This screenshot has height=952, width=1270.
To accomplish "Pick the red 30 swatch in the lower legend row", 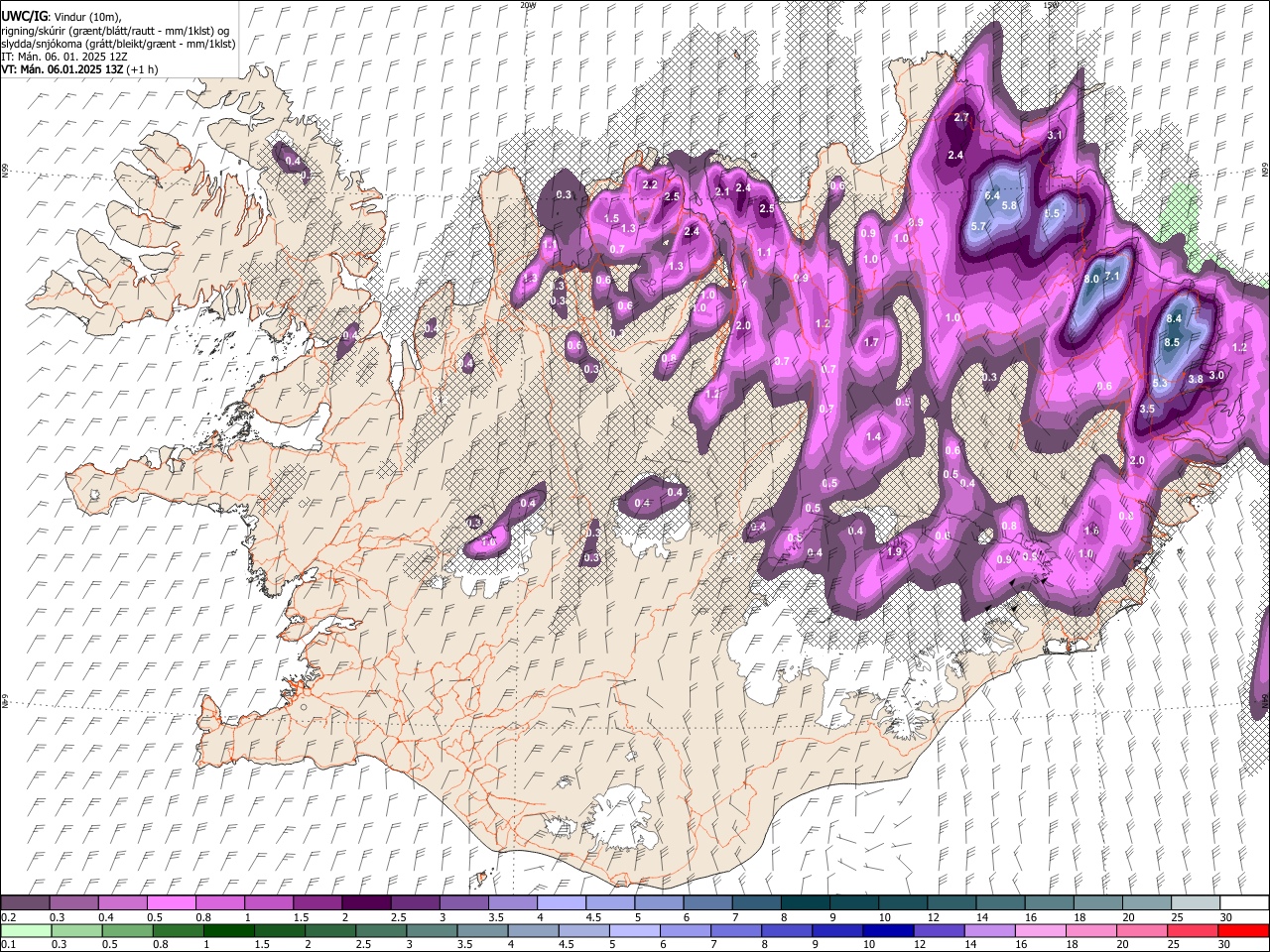I will click(1242, 930).
